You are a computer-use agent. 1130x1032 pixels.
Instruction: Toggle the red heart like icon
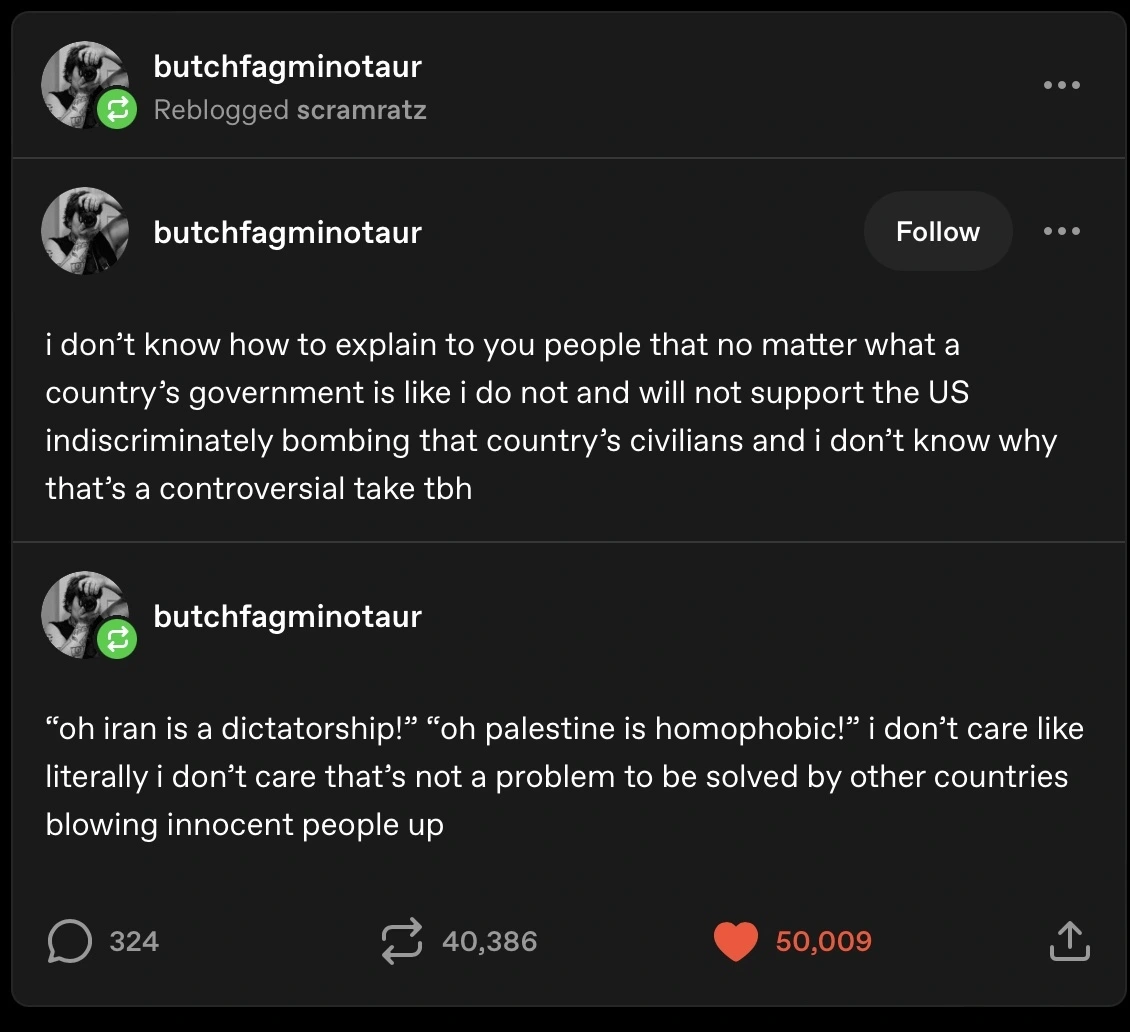click(x=735, y=942)
